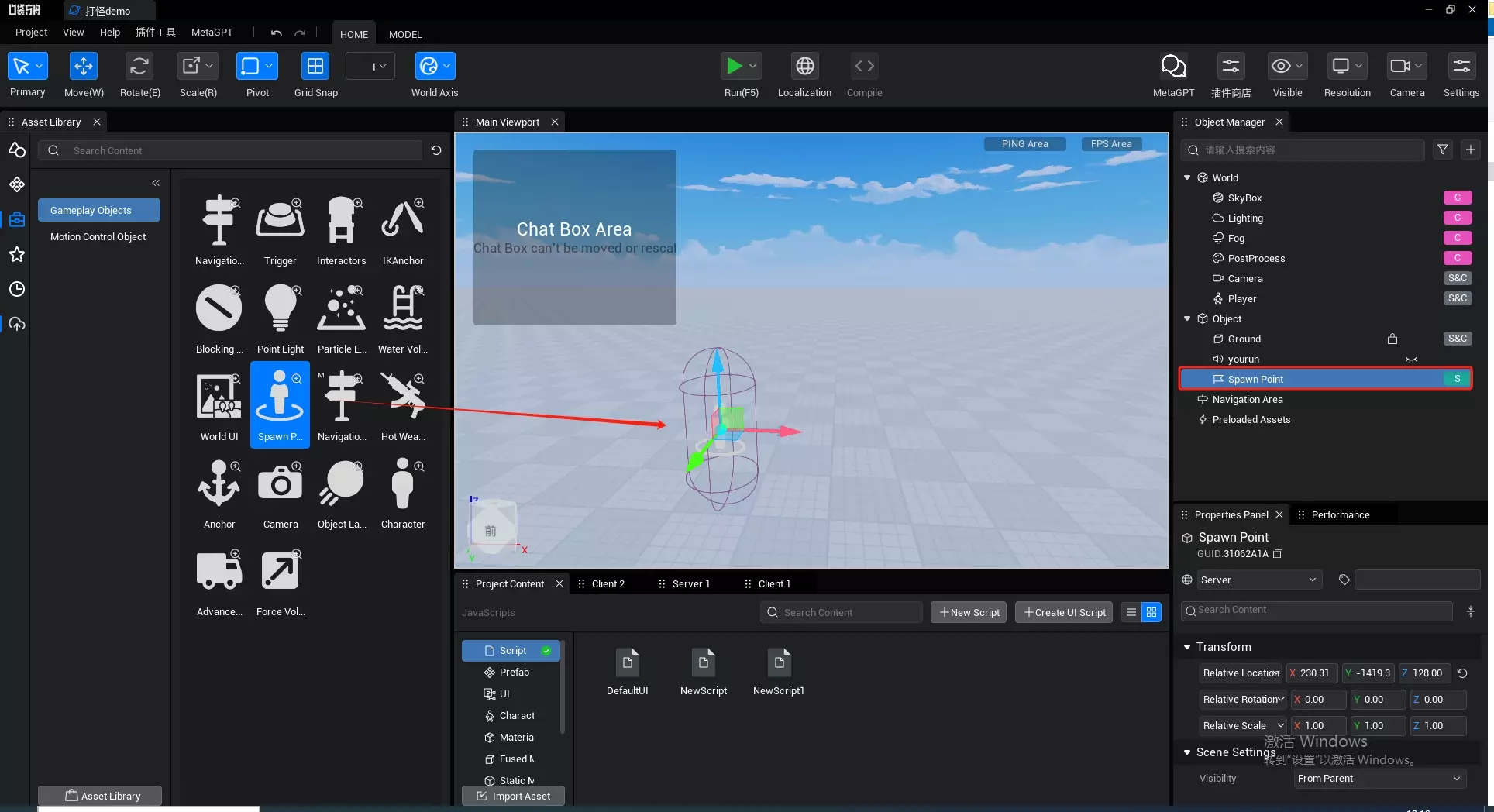1494x812 pixels.
Task: Reset Relative Location values
Action: point(1462,673)
